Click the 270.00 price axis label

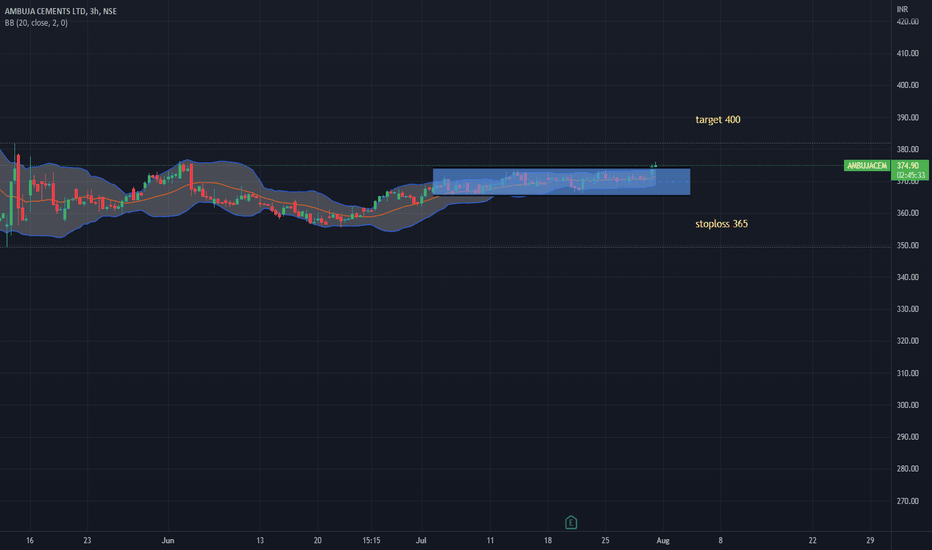pyautogui.click(x=908, y=501)
